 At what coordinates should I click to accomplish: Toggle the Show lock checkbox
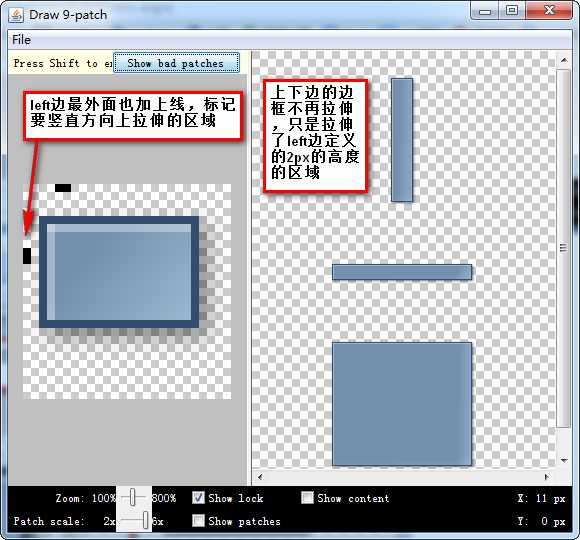pyautogui.click(x=198, y=498)
